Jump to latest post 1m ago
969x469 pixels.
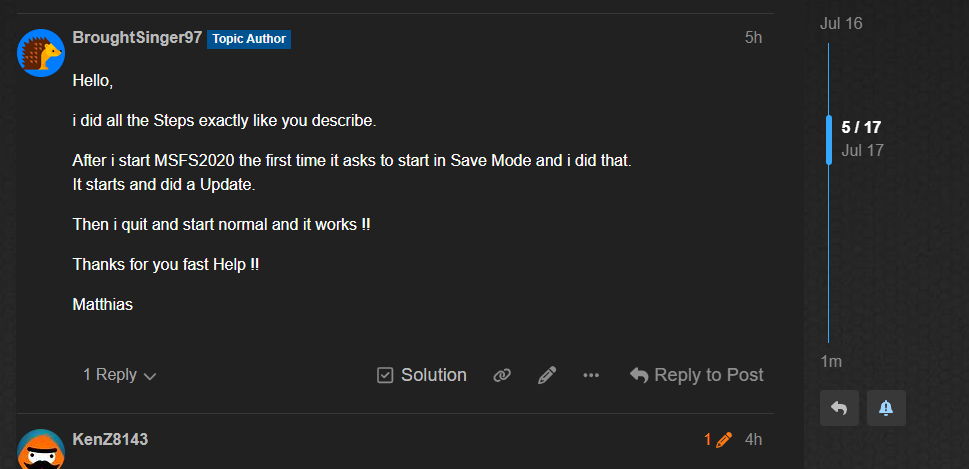(831, 361)
